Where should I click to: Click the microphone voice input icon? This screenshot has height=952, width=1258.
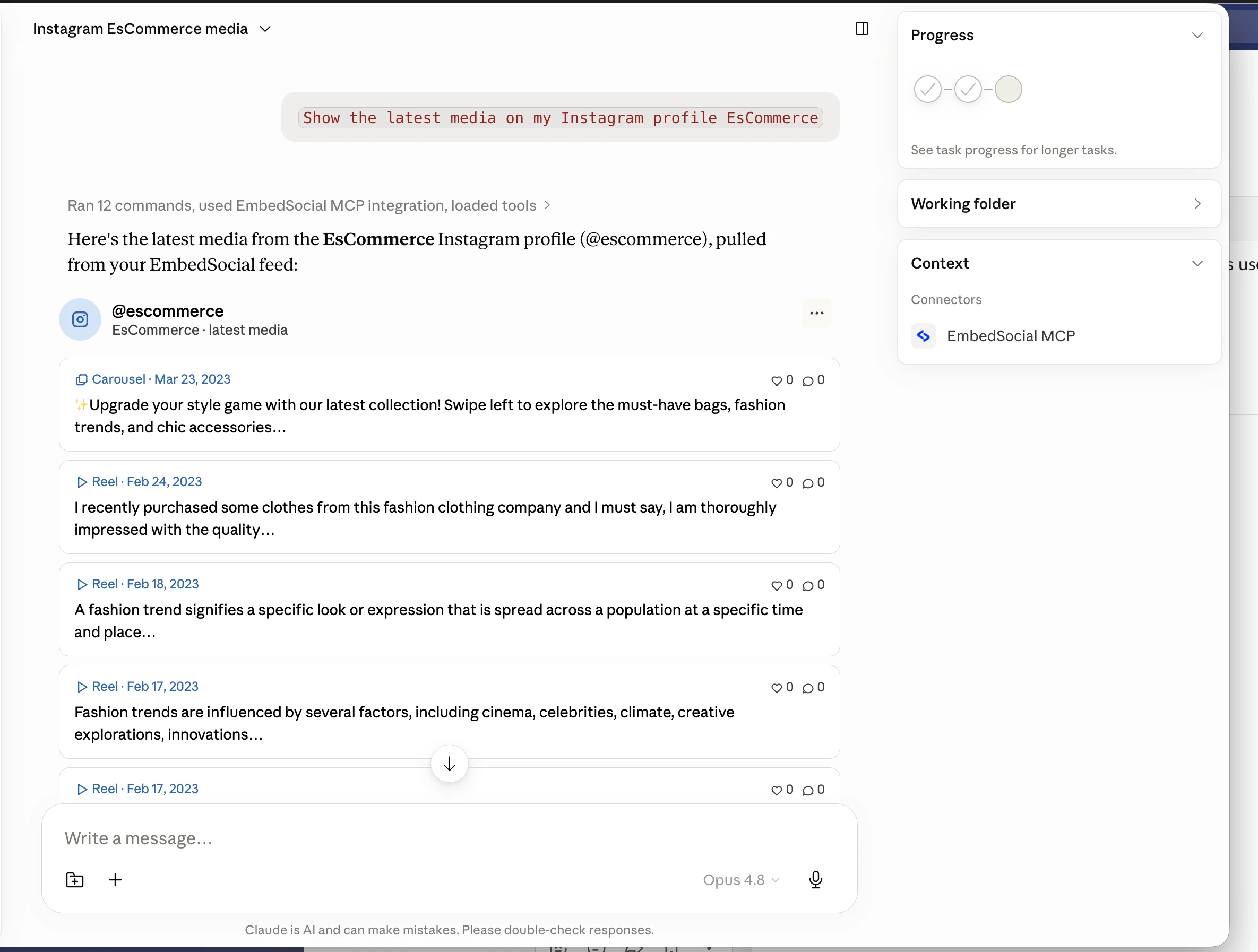815,880
